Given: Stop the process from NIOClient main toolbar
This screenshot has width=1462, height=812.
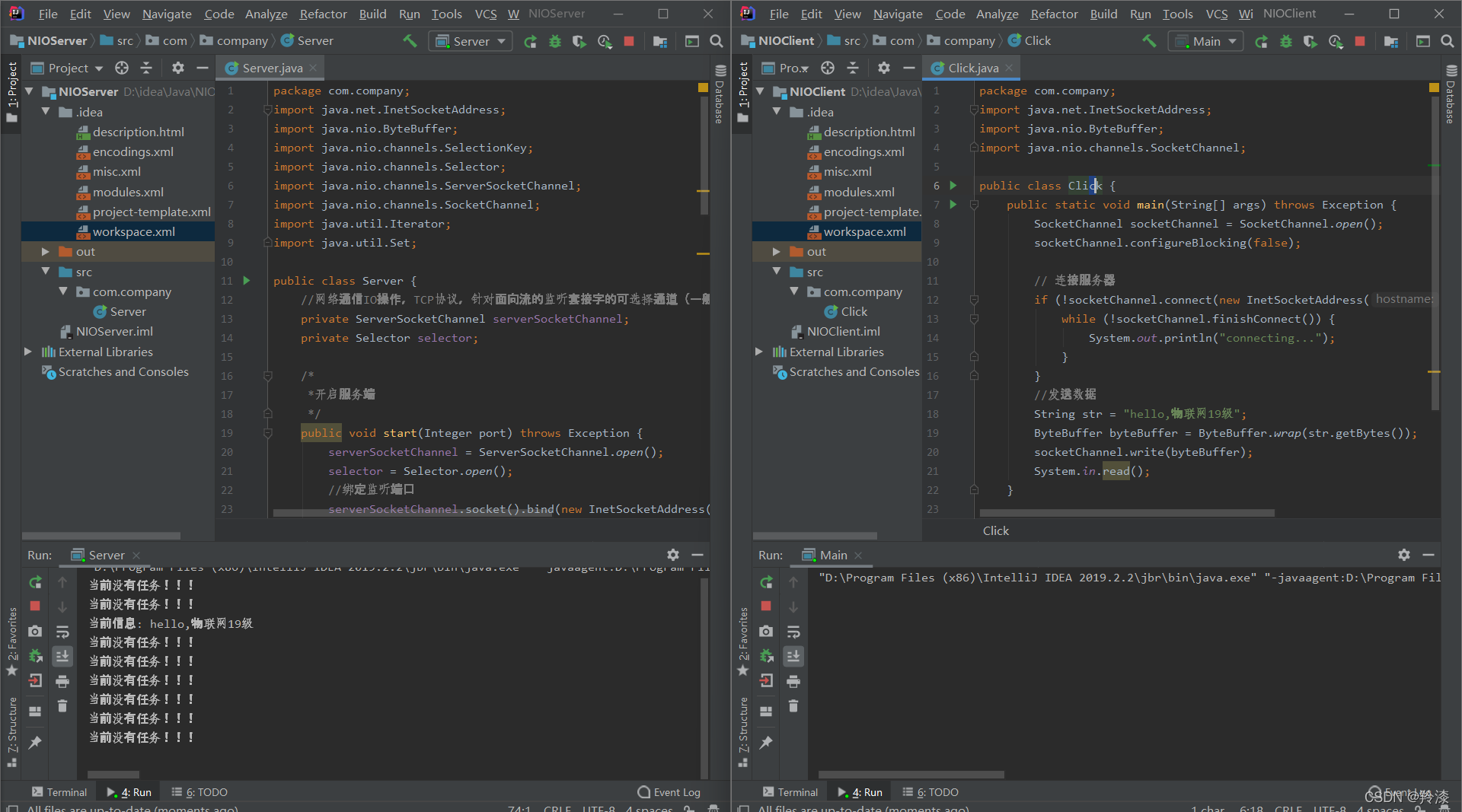Looking at the screenshot, I should coord(1360,41).
